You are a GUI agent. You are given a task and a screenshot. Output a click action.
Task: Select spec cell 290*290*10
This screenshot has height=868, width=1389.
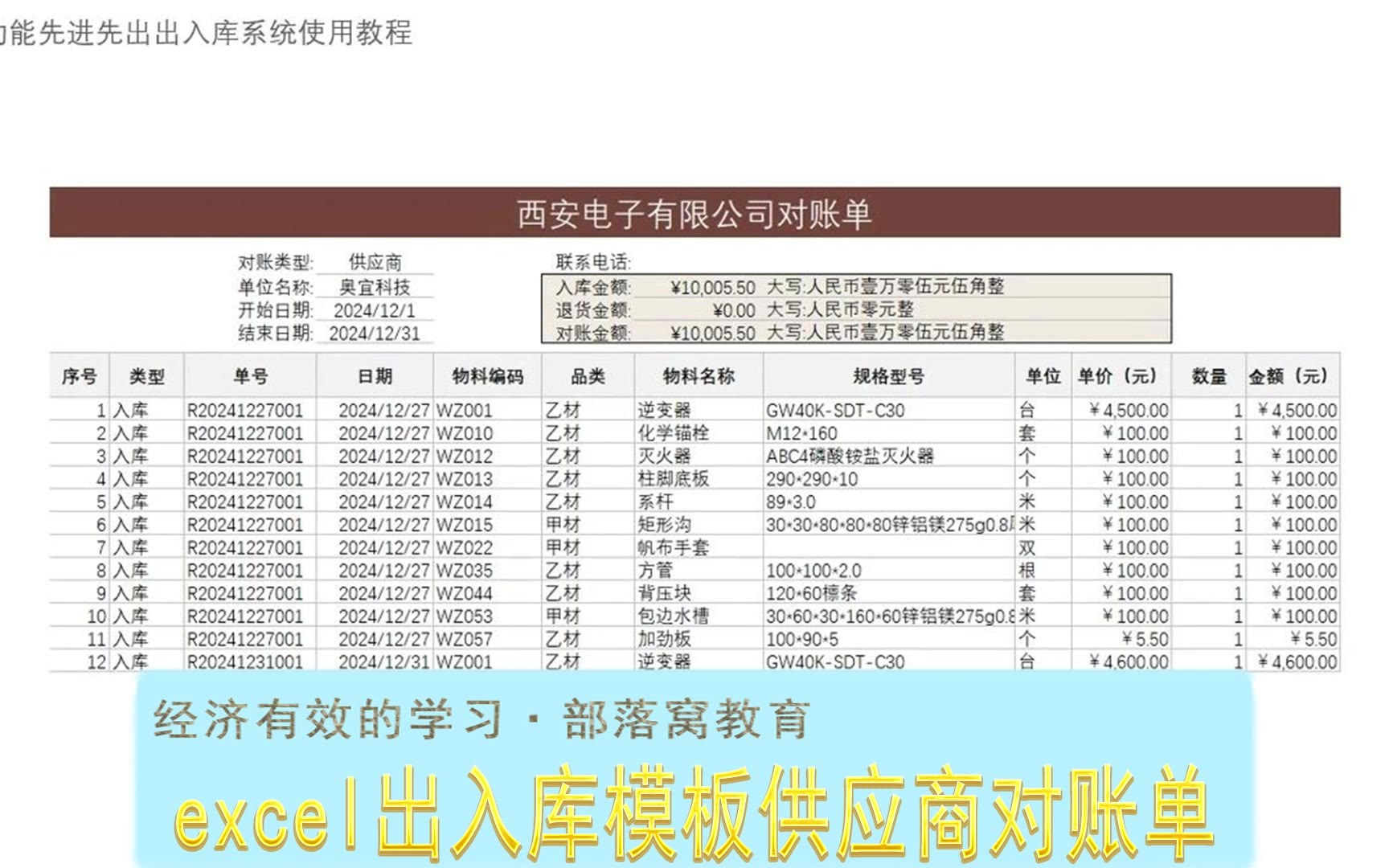pyautogui.click(x=812, y=479)
